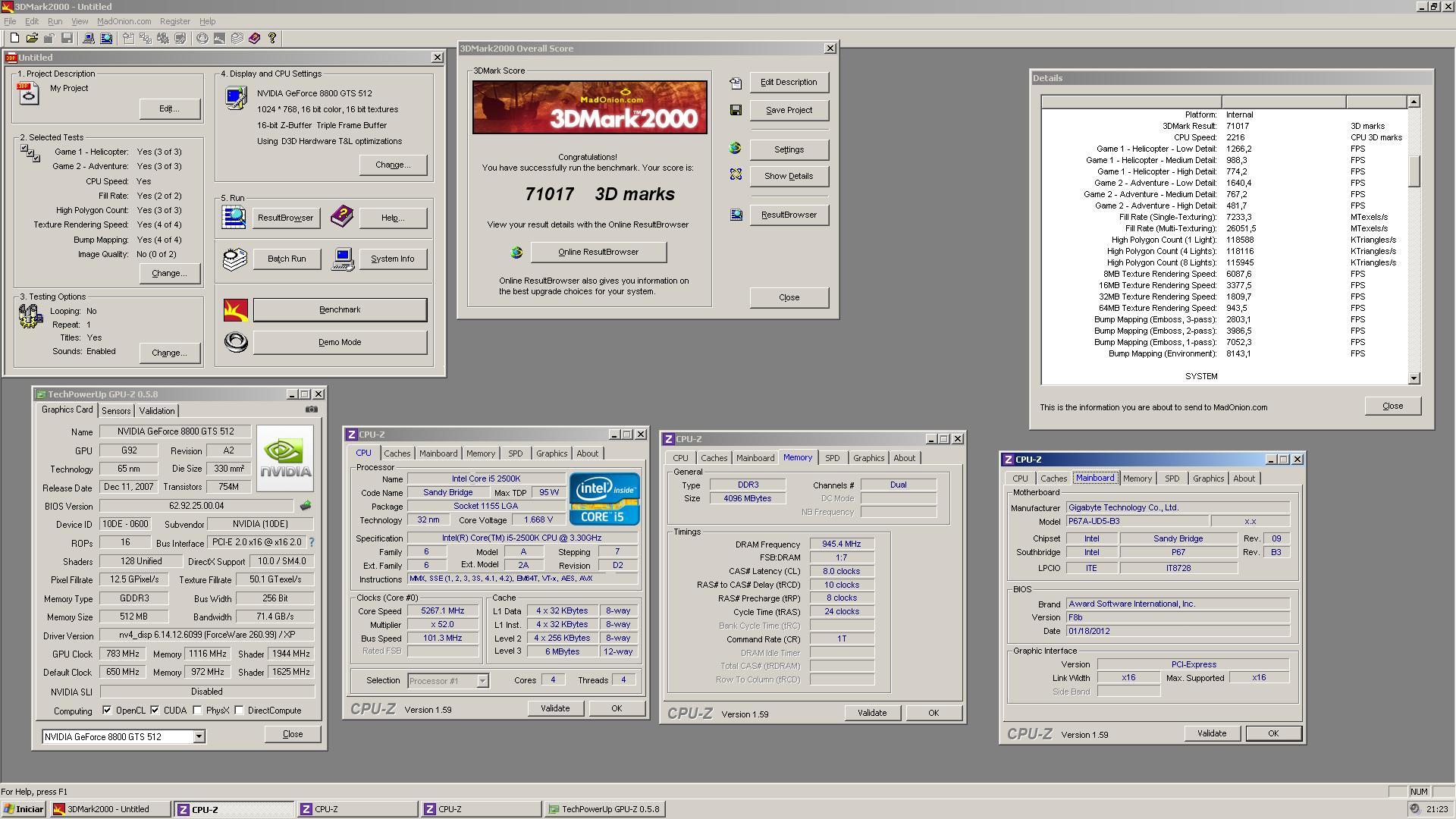The width and height of the screenshot is (1456, 819).
Task: Click the System Info computer toolbar icon
Action: (89, 38)
